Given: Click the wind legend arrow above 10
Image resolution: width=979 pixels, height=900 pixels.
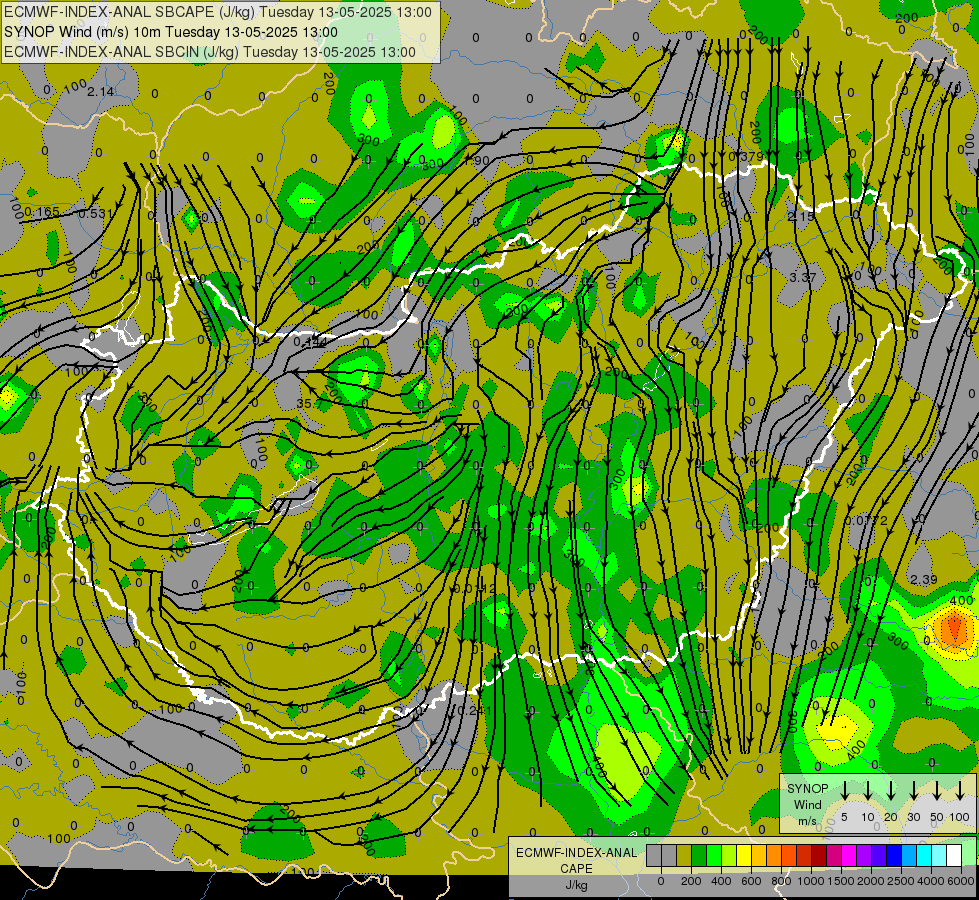Looking at the screenshot, I should 867,791.
